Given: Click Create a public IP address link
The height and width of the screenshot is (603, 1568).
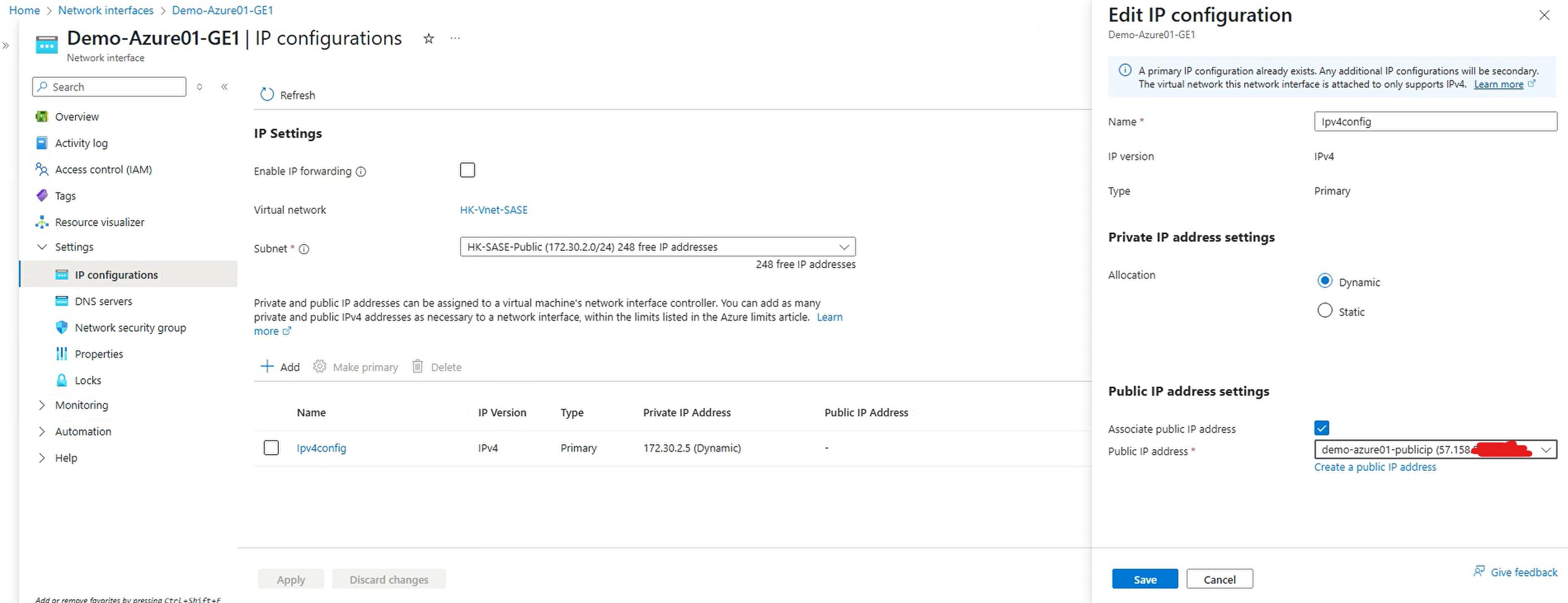Looking at the screenshot, I should (1375, 467).
